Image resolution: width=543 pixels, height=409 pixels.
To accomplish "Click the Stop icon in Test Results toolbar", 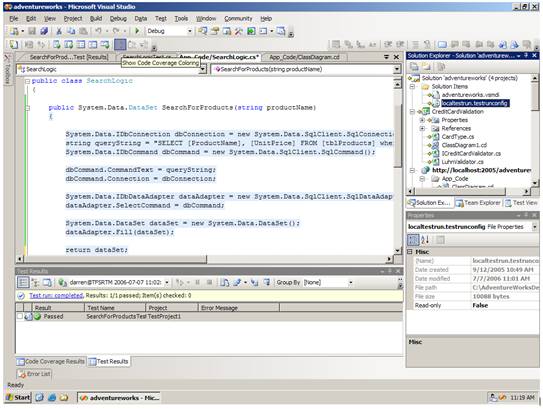I will (210, 283).
